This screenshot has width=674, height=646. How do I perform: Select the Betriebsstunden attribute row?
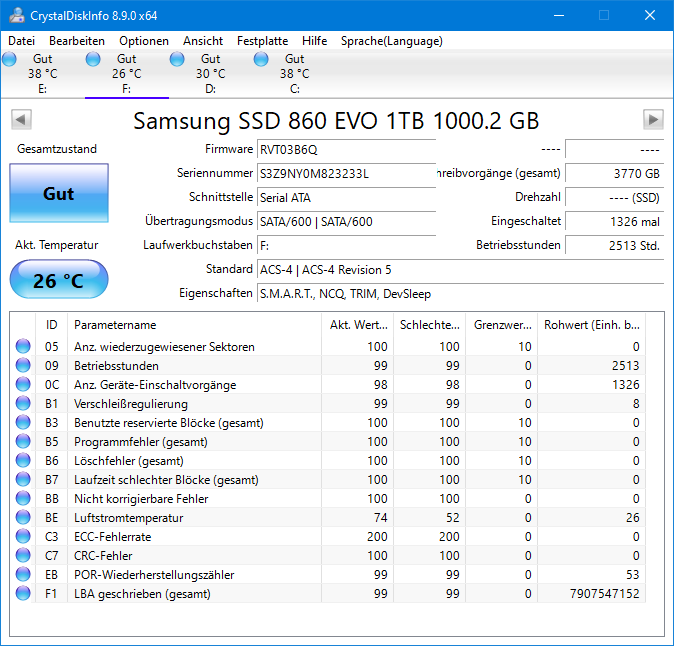327,366
